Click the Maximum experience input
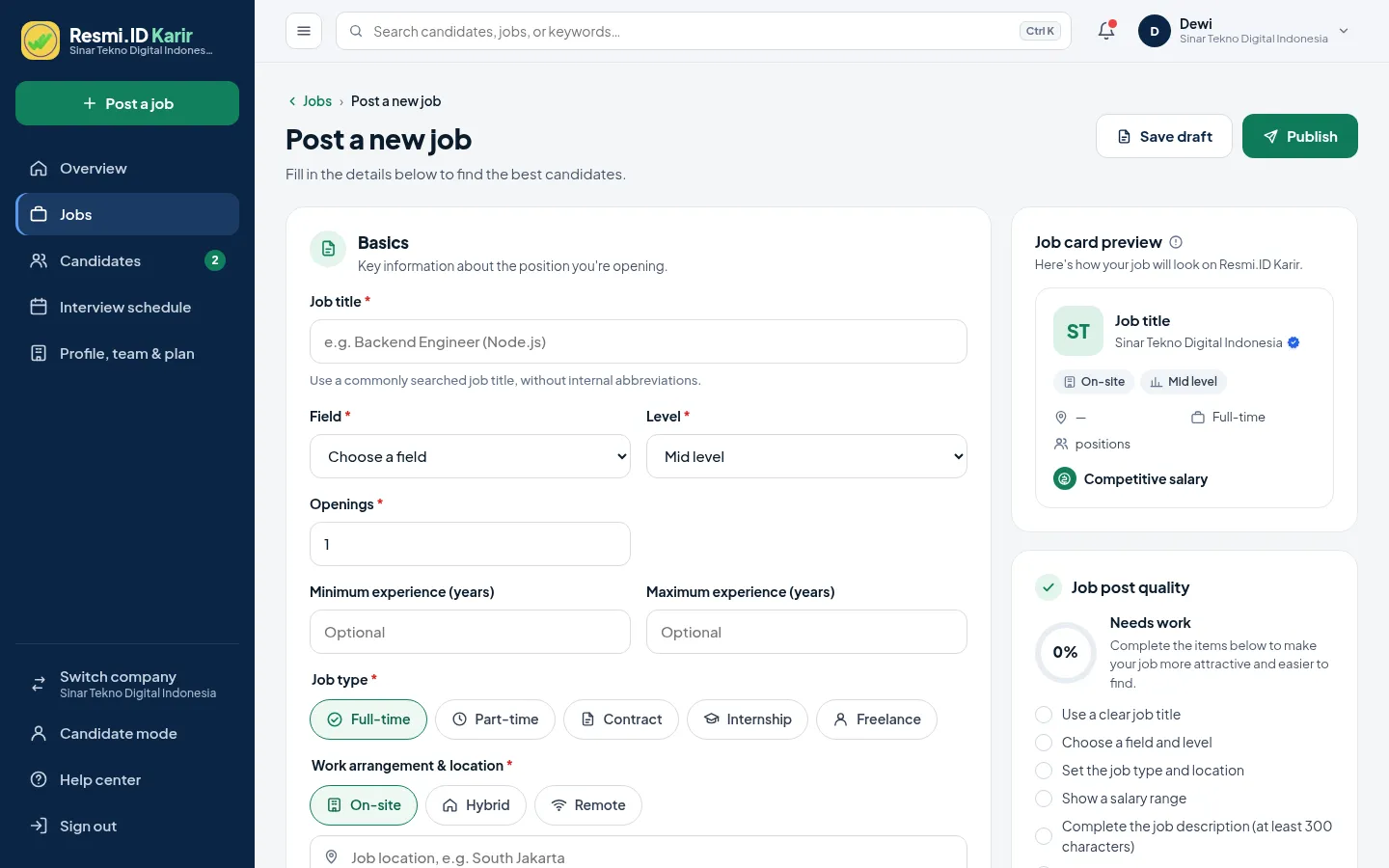Image resolution: width=1389 pixels, height=868 pixels. [x=806, y=632]
